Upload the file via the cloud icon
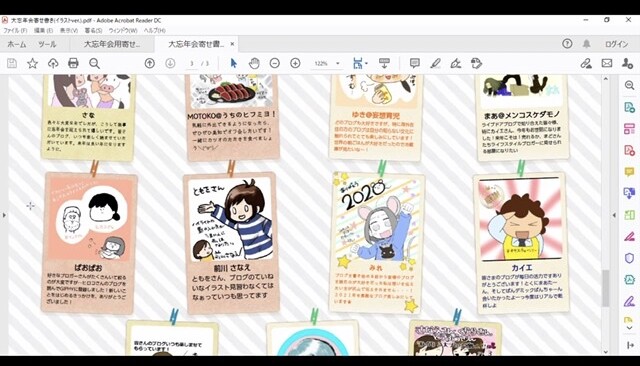Image resolution: width=640 pixels, height=366 pixels. 53,63
